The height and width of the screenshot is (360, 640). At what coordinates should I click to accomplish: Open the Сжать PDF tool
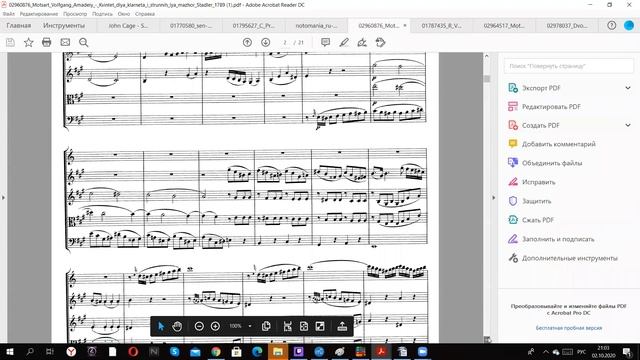538,220
